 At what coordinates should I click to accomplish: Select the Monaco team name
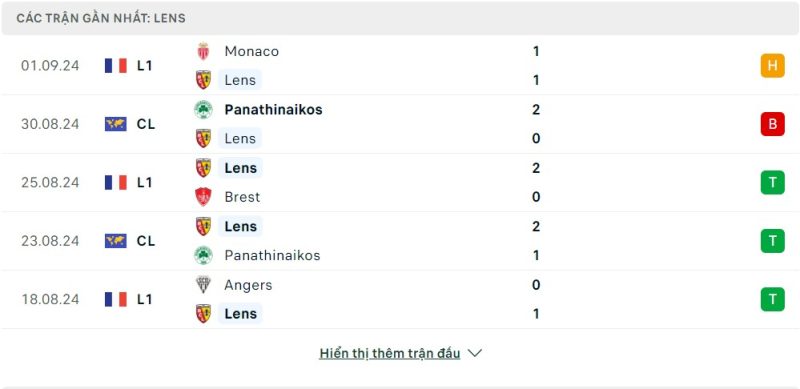(x=252, y=51)
